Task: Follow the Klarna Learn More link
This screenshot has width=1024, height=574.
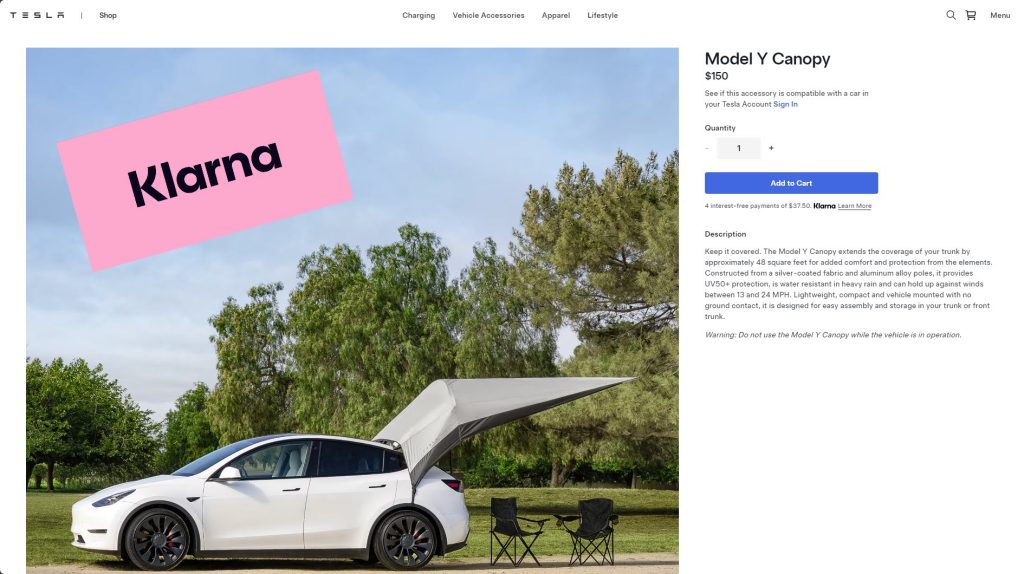Action: click(x=854, y=206)
